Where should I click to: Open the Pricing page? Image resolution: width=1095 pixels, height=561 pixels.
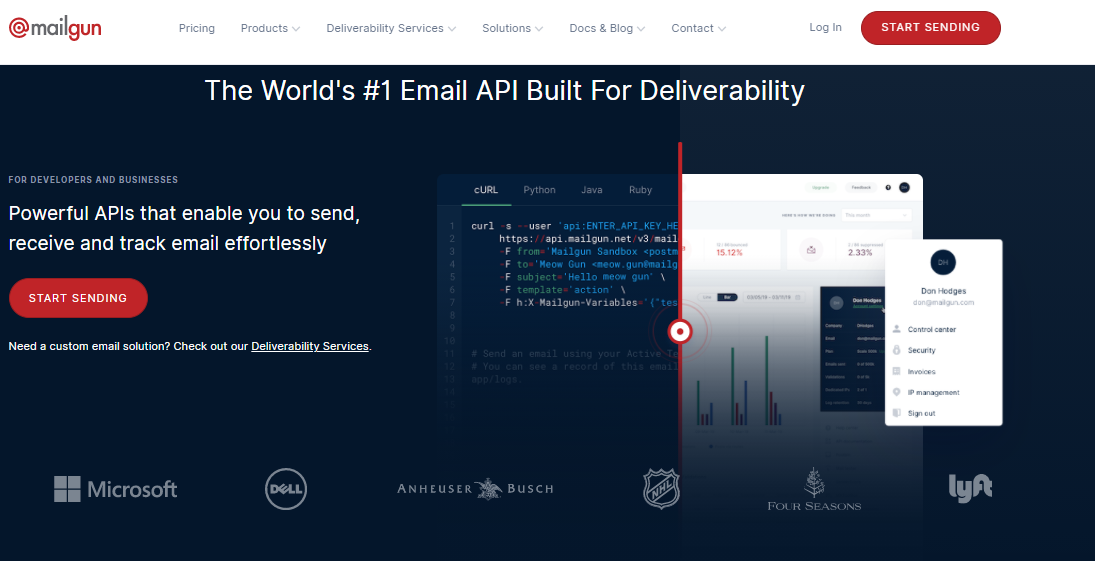coord(197,29)
